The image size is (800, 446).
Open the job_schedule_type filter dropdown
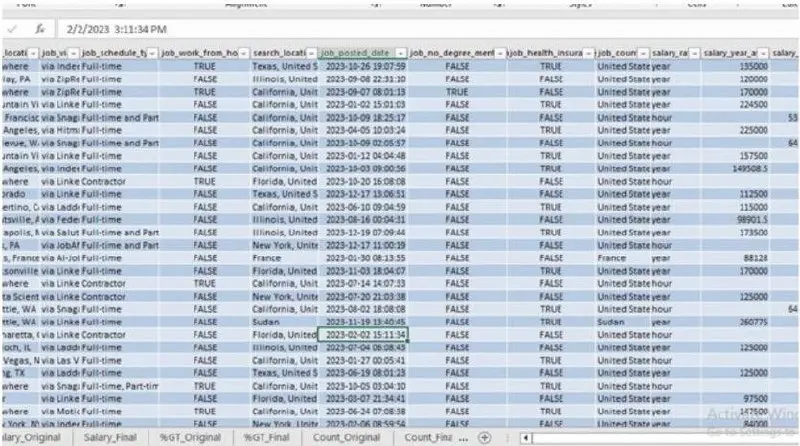click(x=152, y=53)
